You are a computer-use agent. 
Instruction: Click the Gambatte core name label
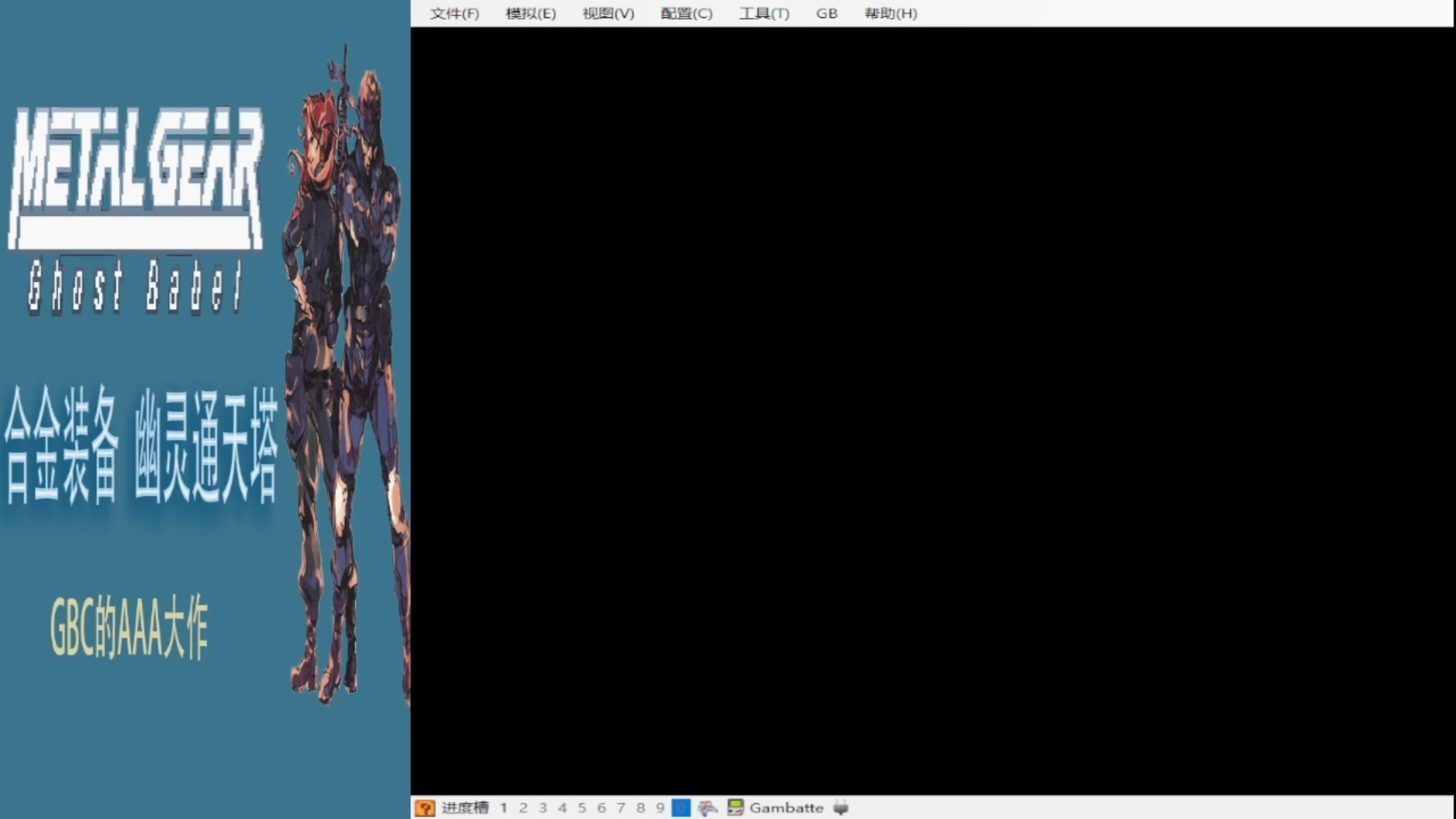[x=786, y=808]
